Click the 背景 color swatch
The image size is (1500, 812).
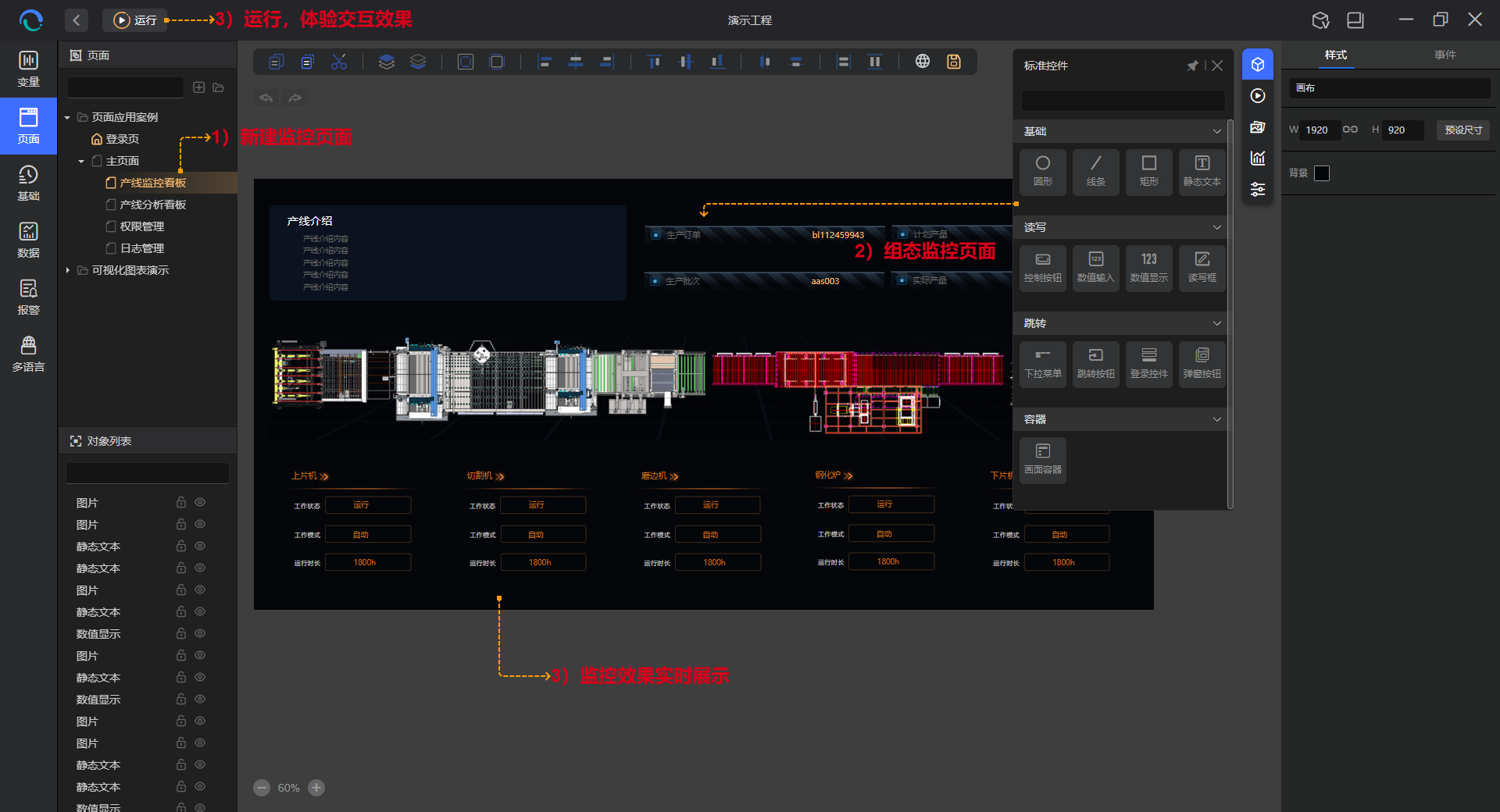coord(1322,173)
